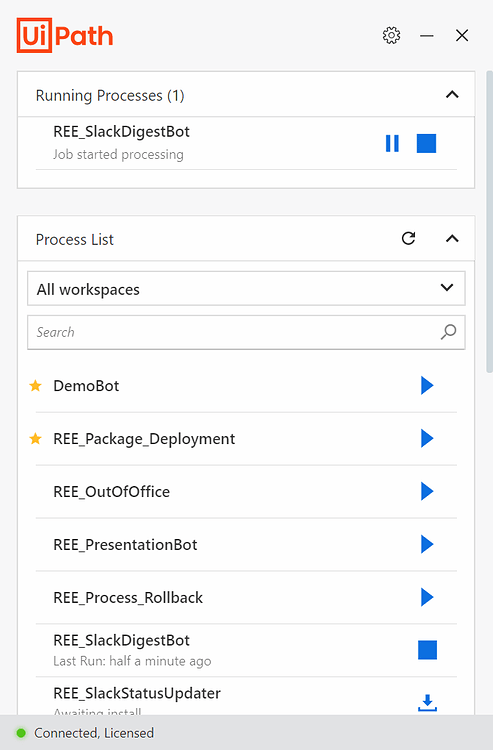Stop REE_SlackDigestBot in Running Processes
Image resolution: width=493 pixels, height=750 pixels.
pyautogui.click(x=426, y=143)
